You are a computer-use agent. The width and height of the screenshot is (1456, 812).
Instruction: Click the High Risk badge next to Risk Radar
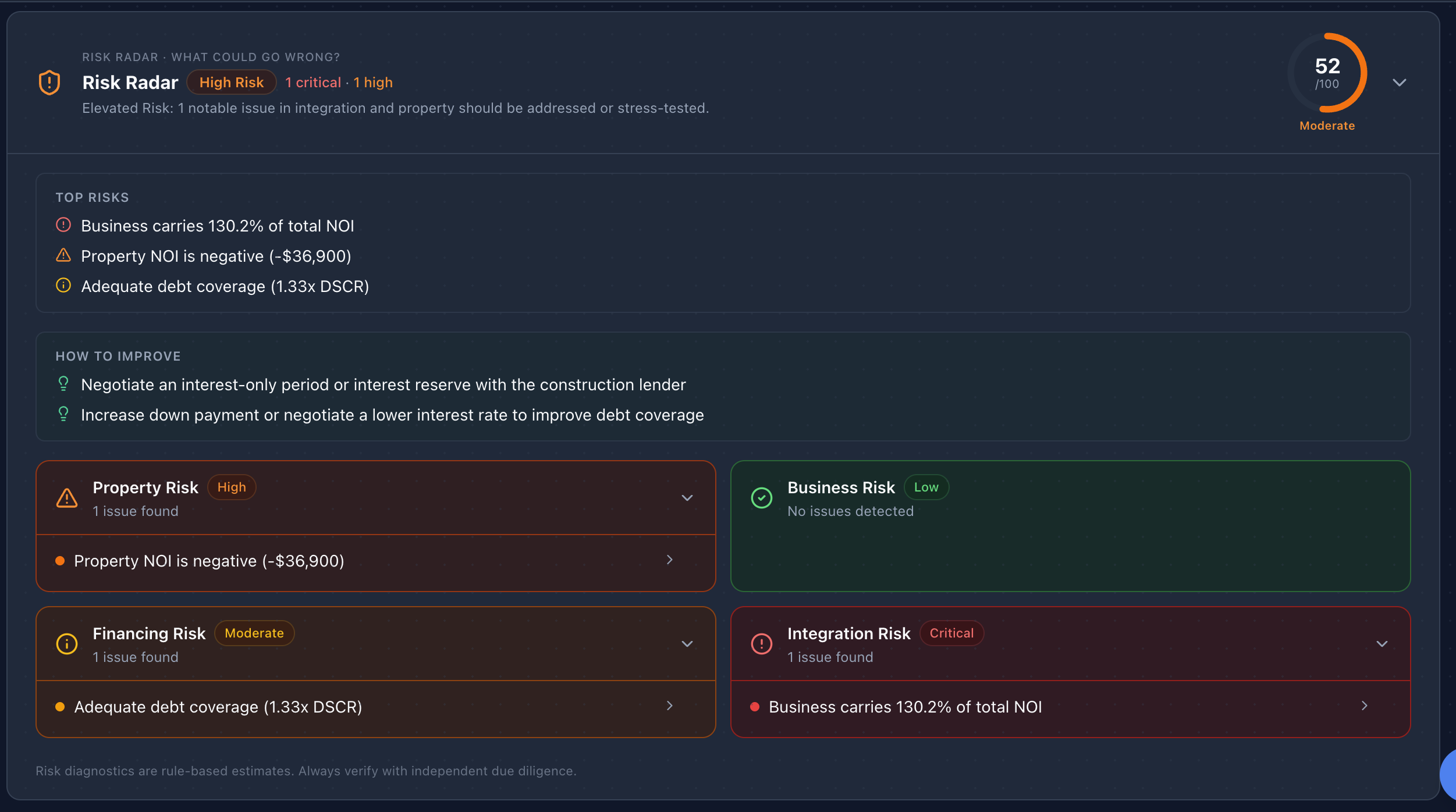click(231, 82)
